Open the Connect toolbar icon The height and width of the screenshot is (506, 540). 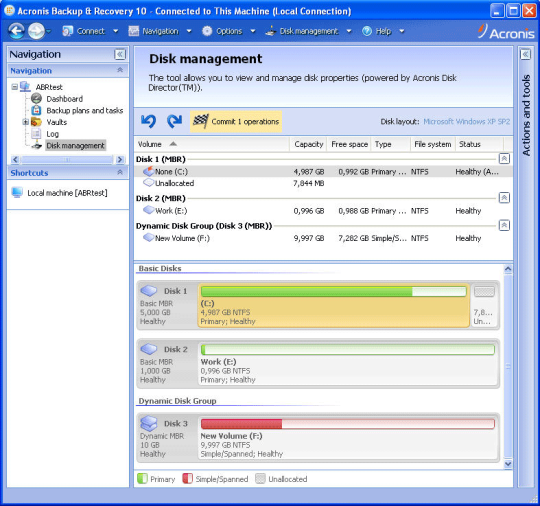[x=68, y=31]
